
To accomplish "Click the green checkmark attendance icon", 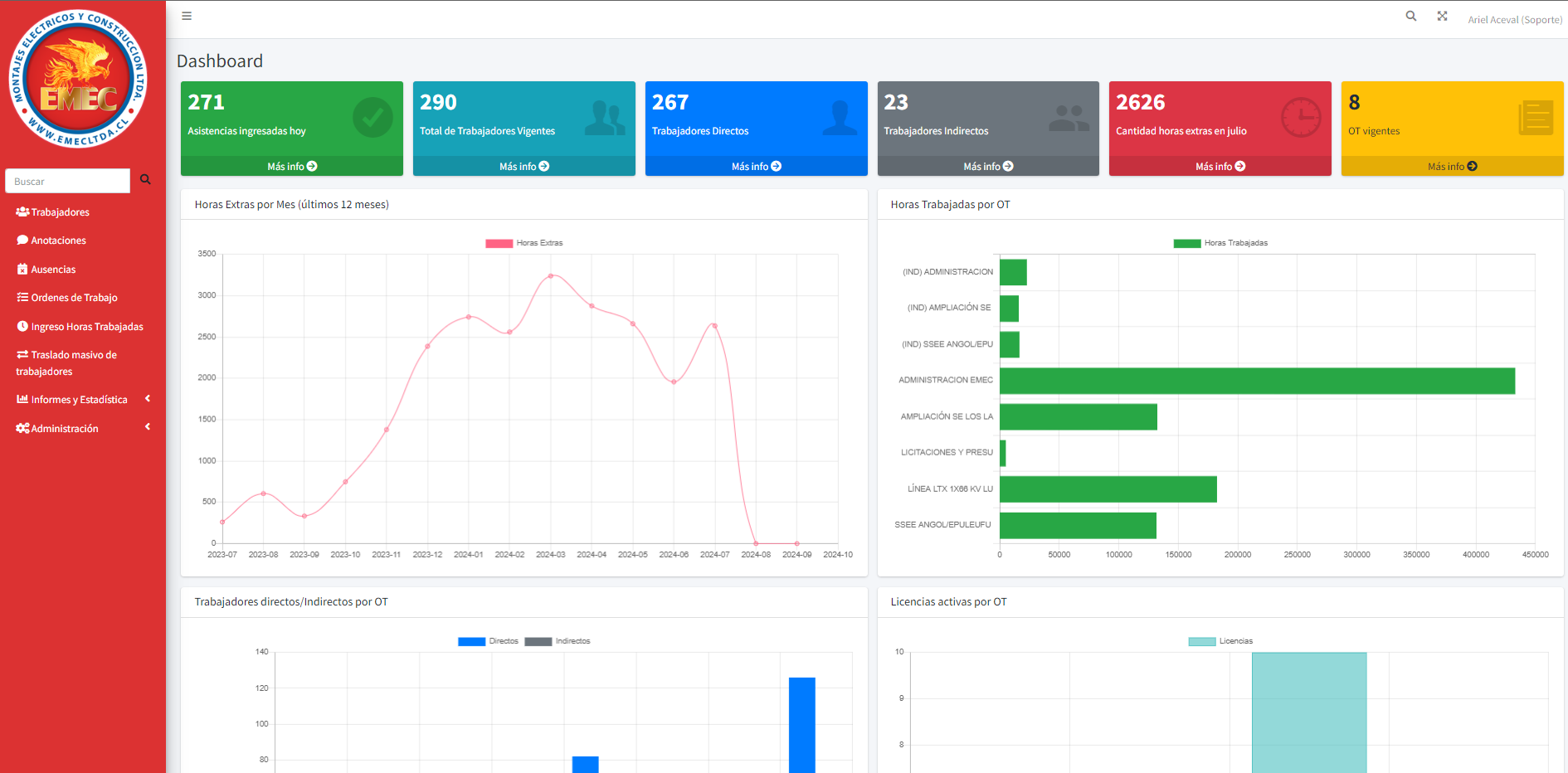I will 373,118.
